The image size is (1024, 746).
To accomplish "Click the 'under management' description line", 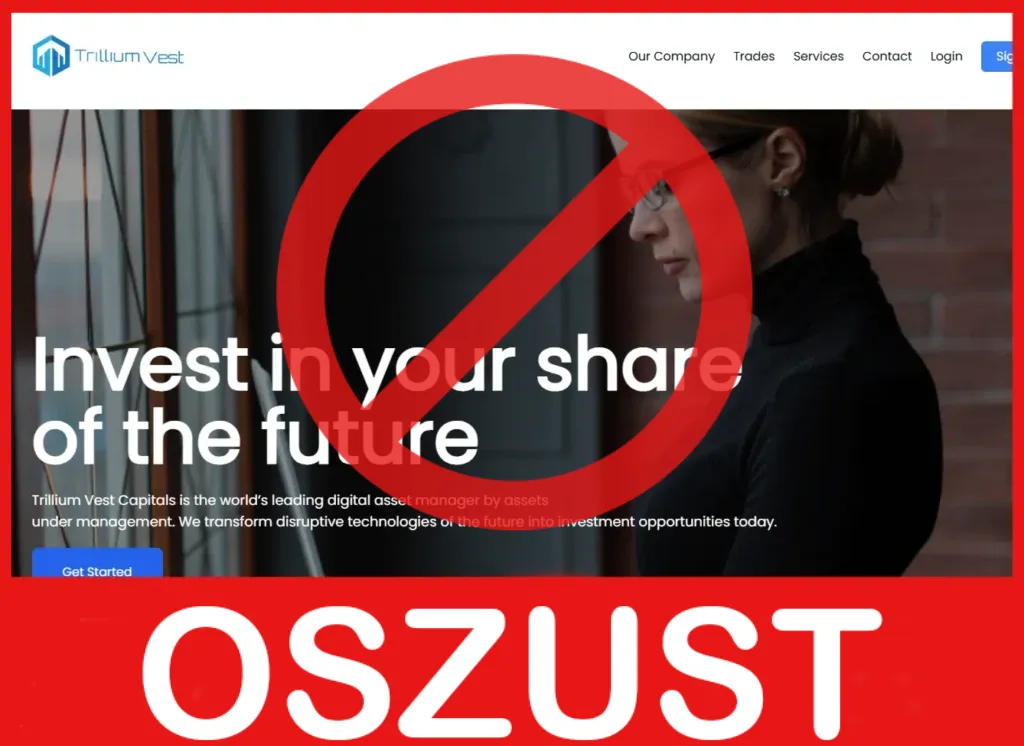I will [404, 521].
